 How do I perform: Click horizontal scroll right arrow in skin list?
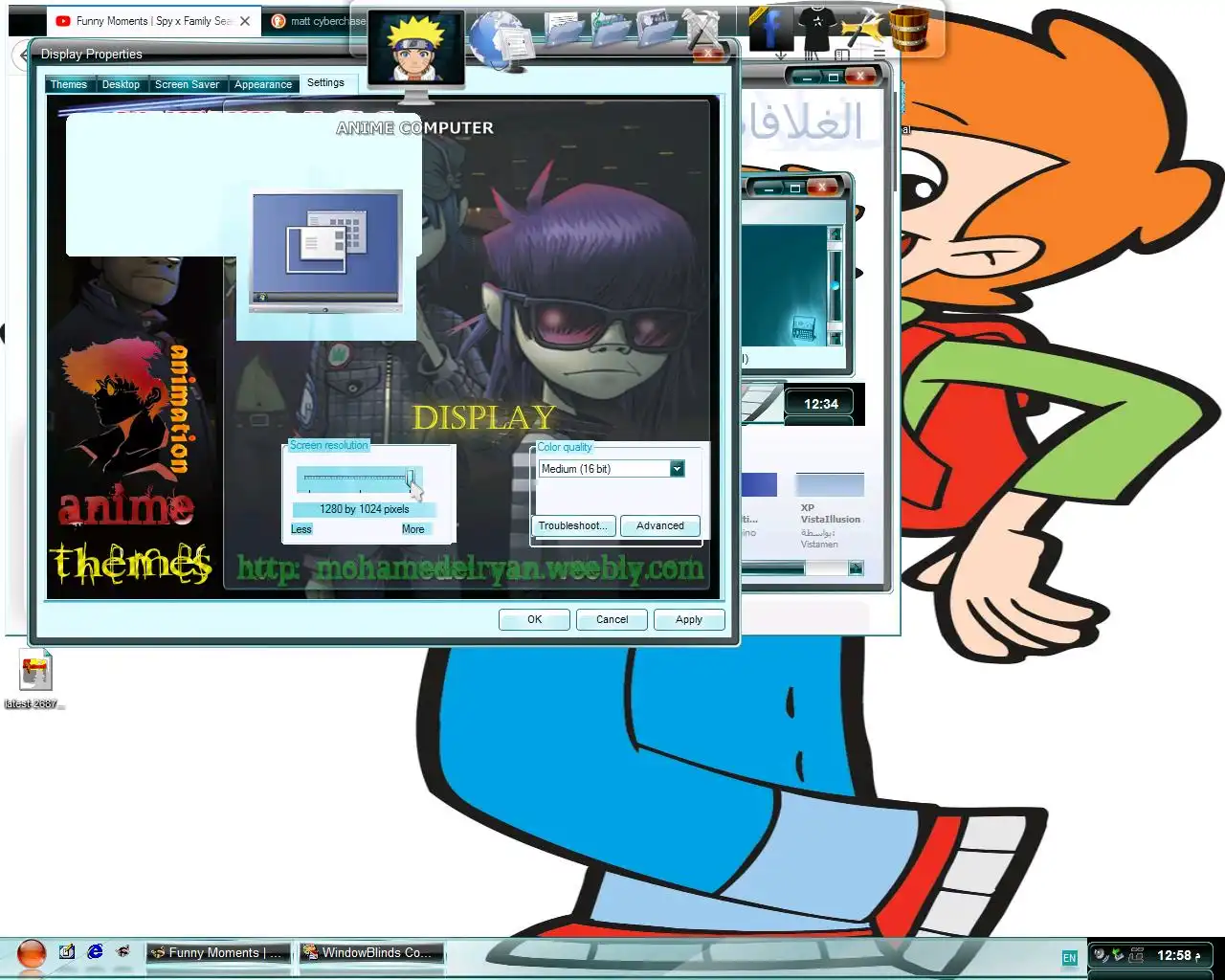coord(856,568)
